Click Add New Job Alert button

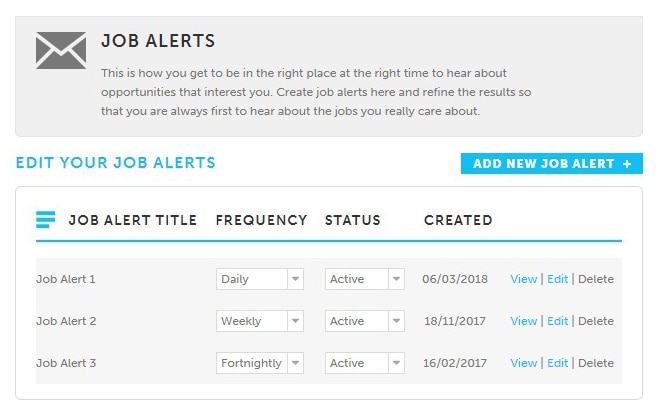click(x=552, y=164)
